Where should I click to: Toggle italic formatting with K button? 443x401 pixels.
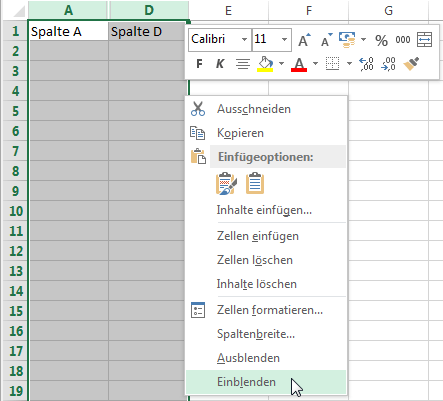tap(220, 64)
